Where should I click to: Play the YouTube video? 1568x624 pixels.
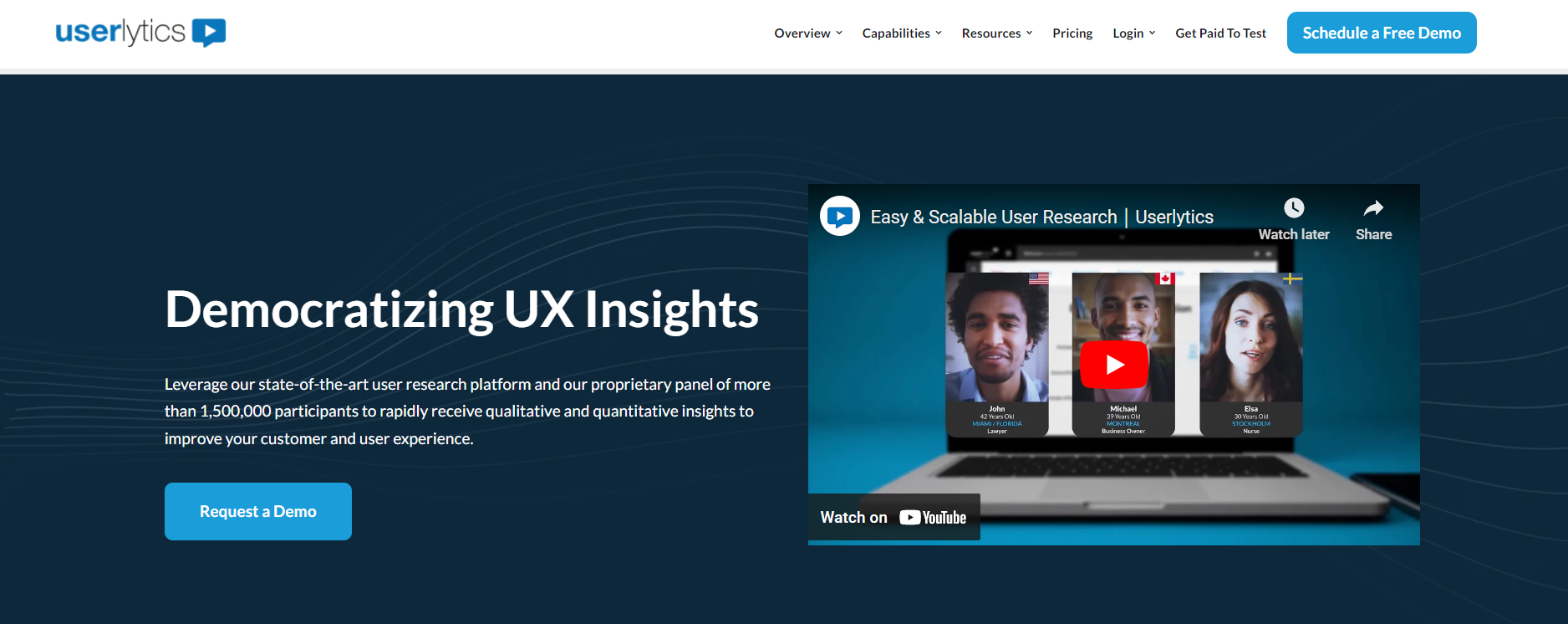pyautogui.click(x=1114, y=365)
